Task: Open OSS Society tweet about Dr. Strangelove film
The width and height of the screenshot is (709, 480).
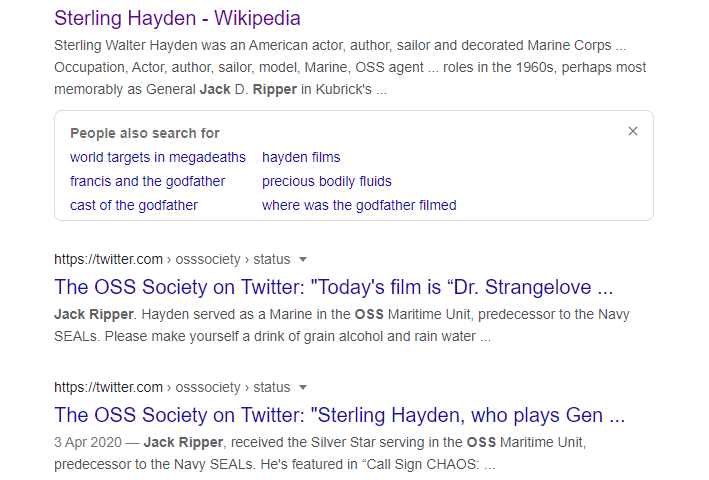Action: (333, 287)
